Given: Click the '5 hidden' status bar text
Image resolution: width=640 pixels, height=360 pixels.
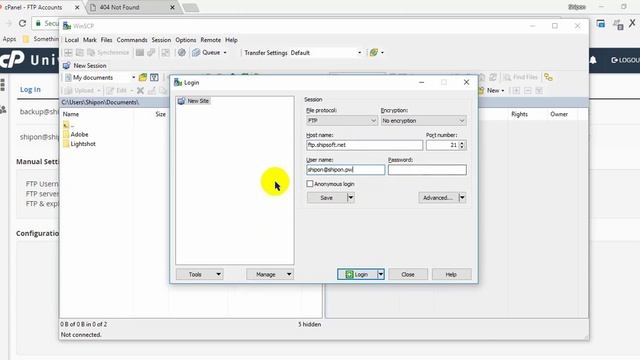Looking at the screenshot, I should click(309, 324).
